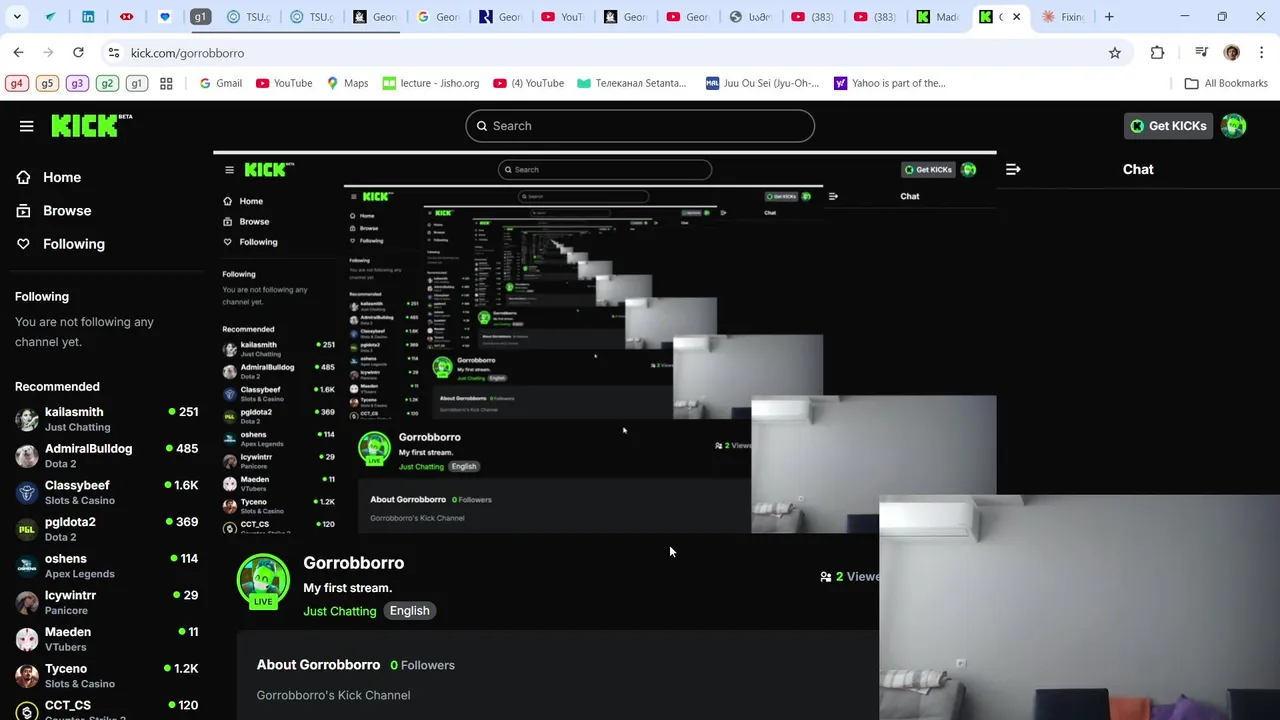Switch to the YouT browser tab
Screen dimensions: 1280x720
(x=561, y=17)
